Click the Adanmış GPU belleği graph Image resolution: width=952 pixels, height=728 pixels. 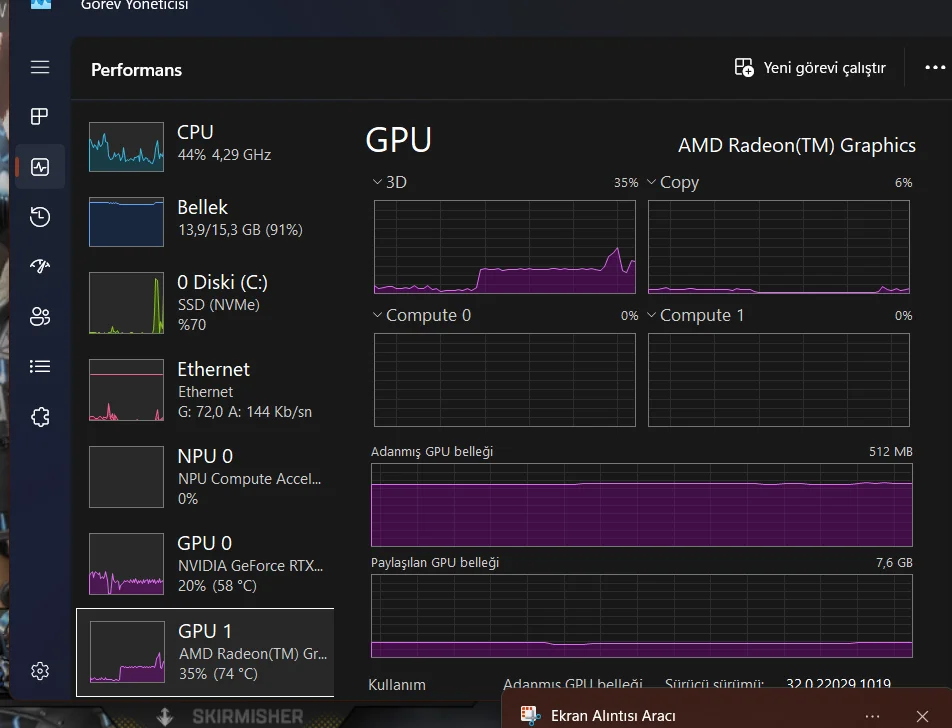[x=642, y=505]
